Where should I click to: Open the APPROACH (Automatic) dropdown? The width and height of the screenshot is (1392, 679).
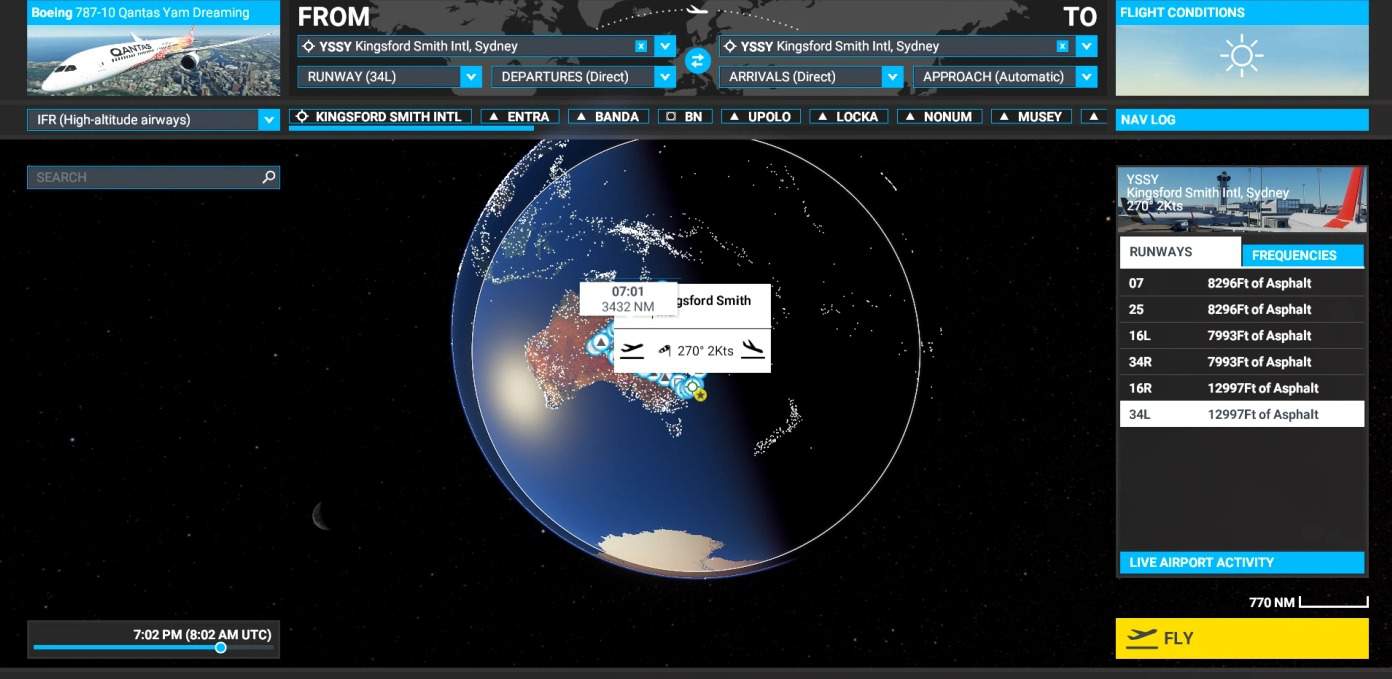click(1087, 77)
